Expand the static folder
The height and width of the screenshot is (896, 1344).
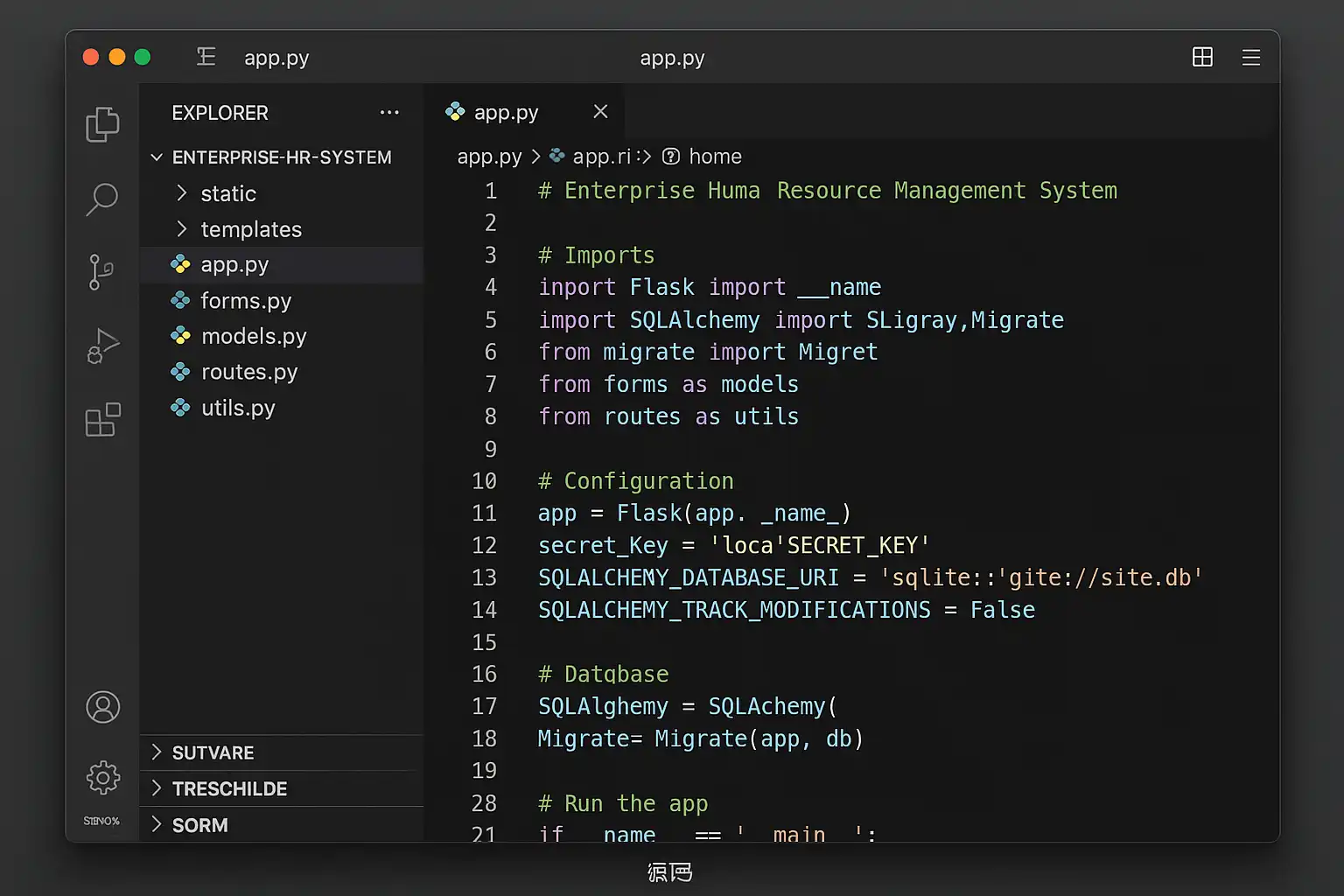227,193
